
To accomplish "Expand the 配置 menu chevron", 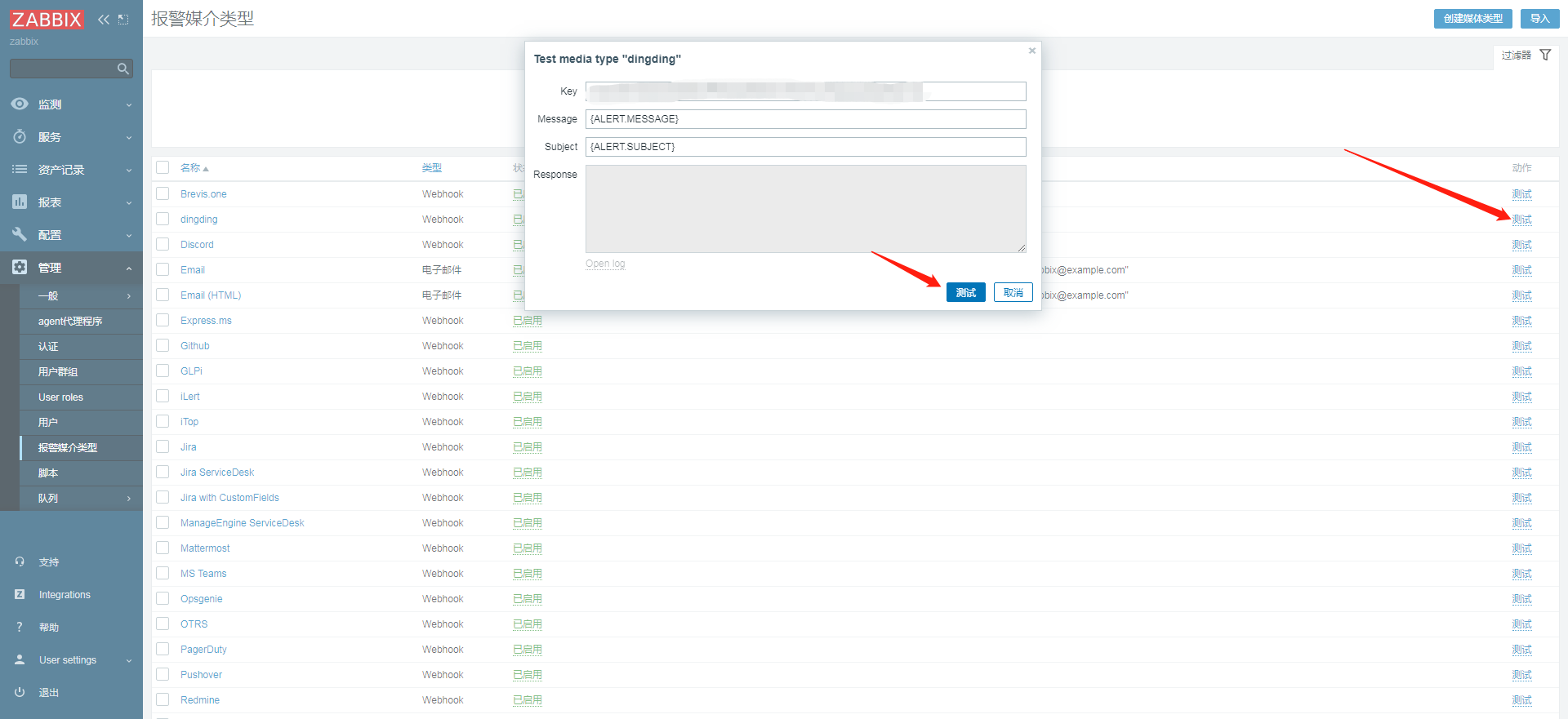I will (x=129, y=235).
